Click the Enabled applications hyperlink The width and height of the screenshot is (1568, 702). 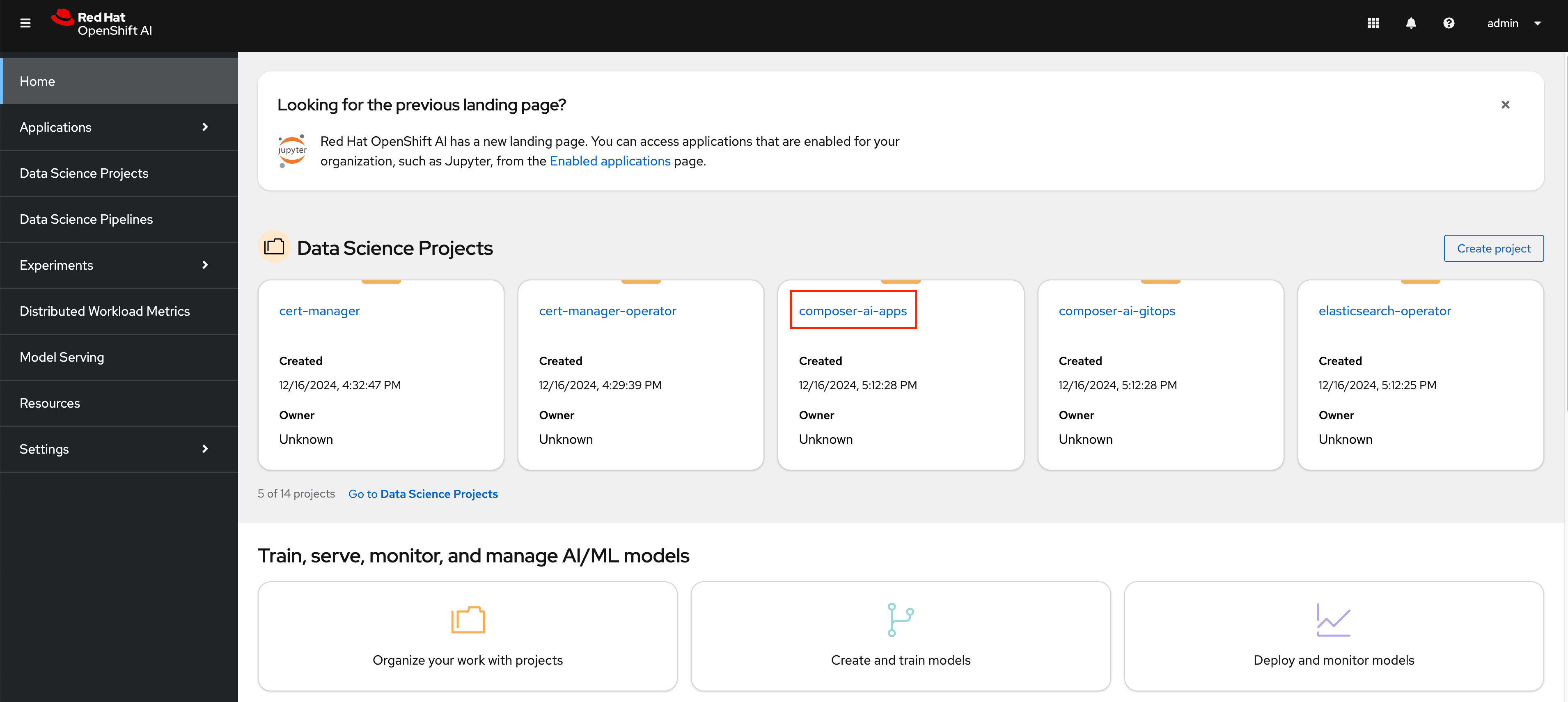point(608,160)
